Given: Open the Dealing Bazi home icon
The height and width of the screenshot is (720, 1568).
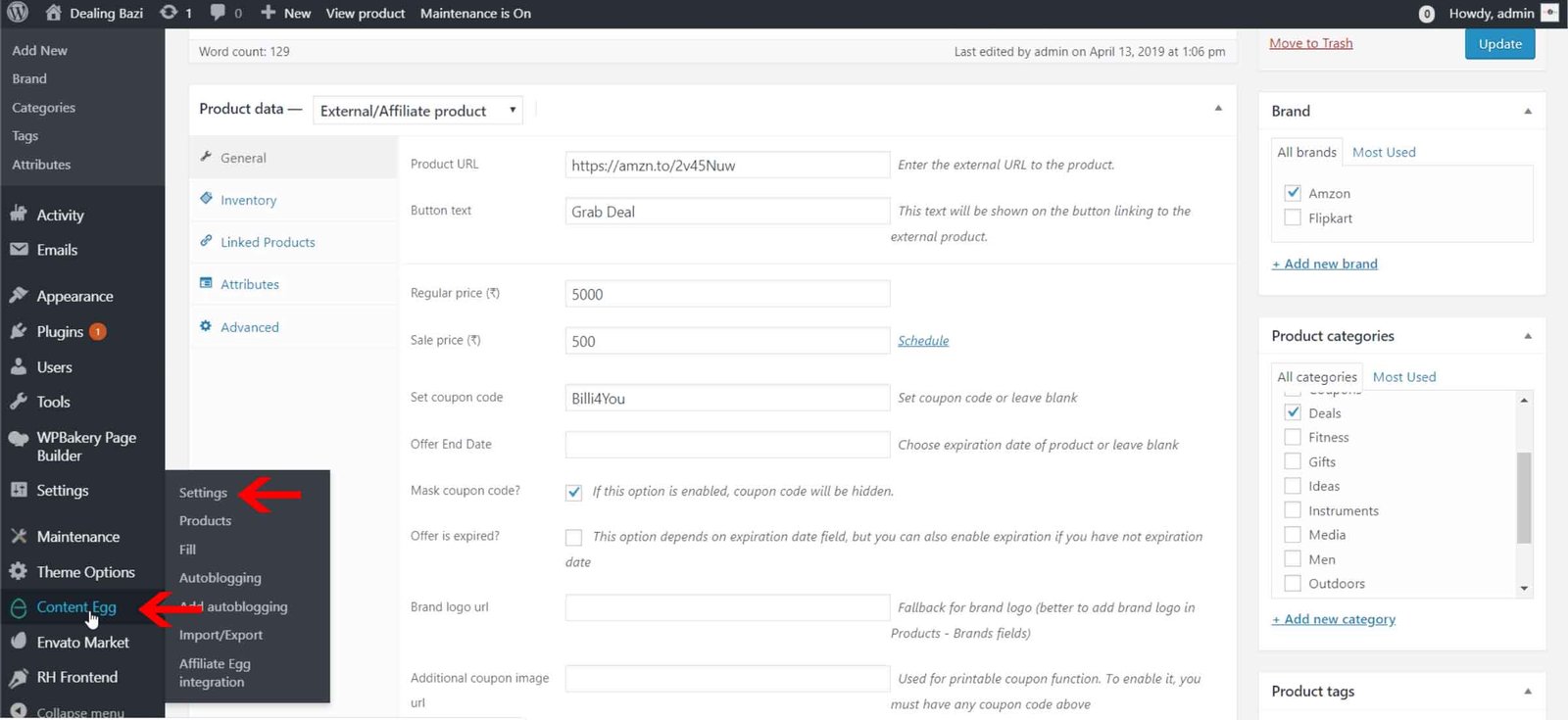Looking at the screenshot, I should (53, 13).
